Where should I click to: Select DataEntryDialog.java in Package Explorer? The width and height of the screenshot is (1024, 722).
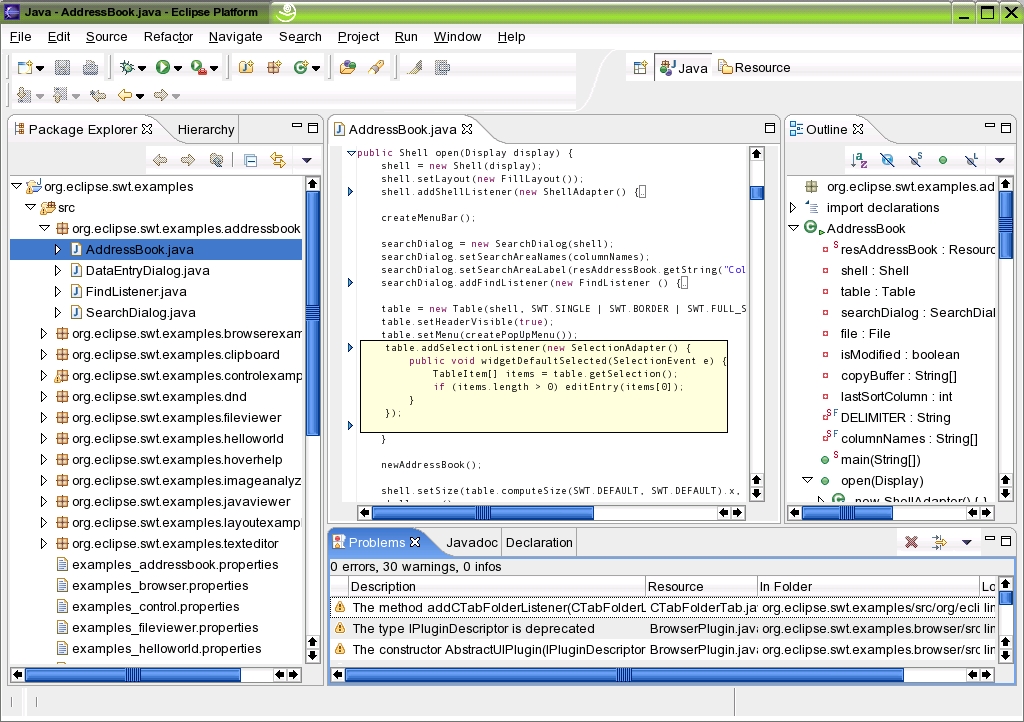147,271
